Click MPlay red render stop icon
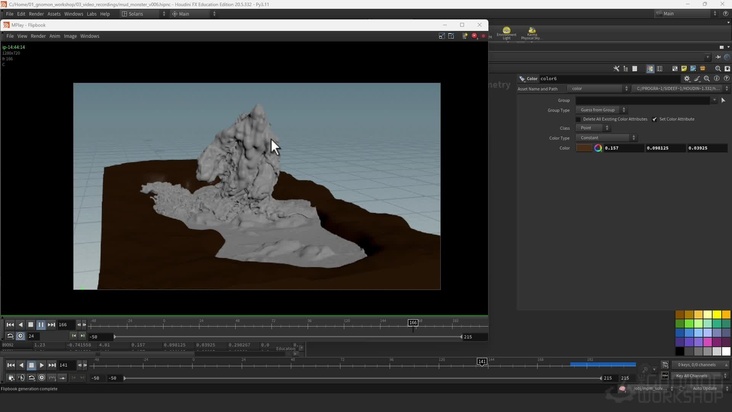 [x=474, y=36]
